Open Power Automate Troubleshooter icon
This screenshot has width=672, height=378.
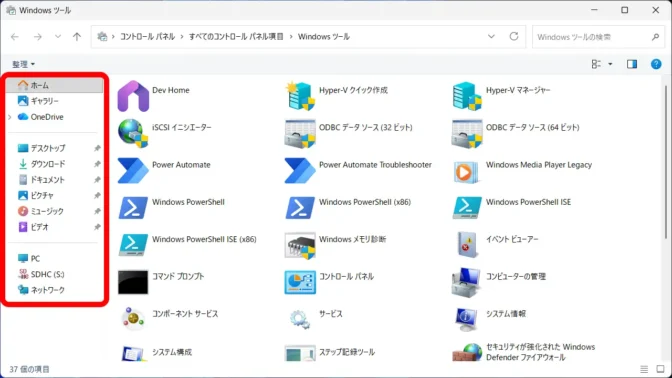[x=300, y=171]
